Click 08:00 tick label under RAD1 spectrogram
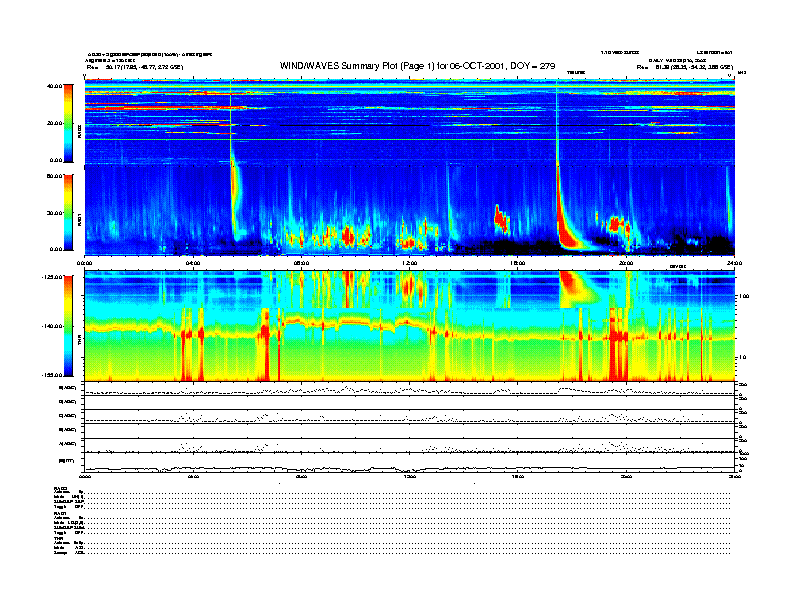Image resolution: width=792 pixels, height=612 pixels. 301,263
